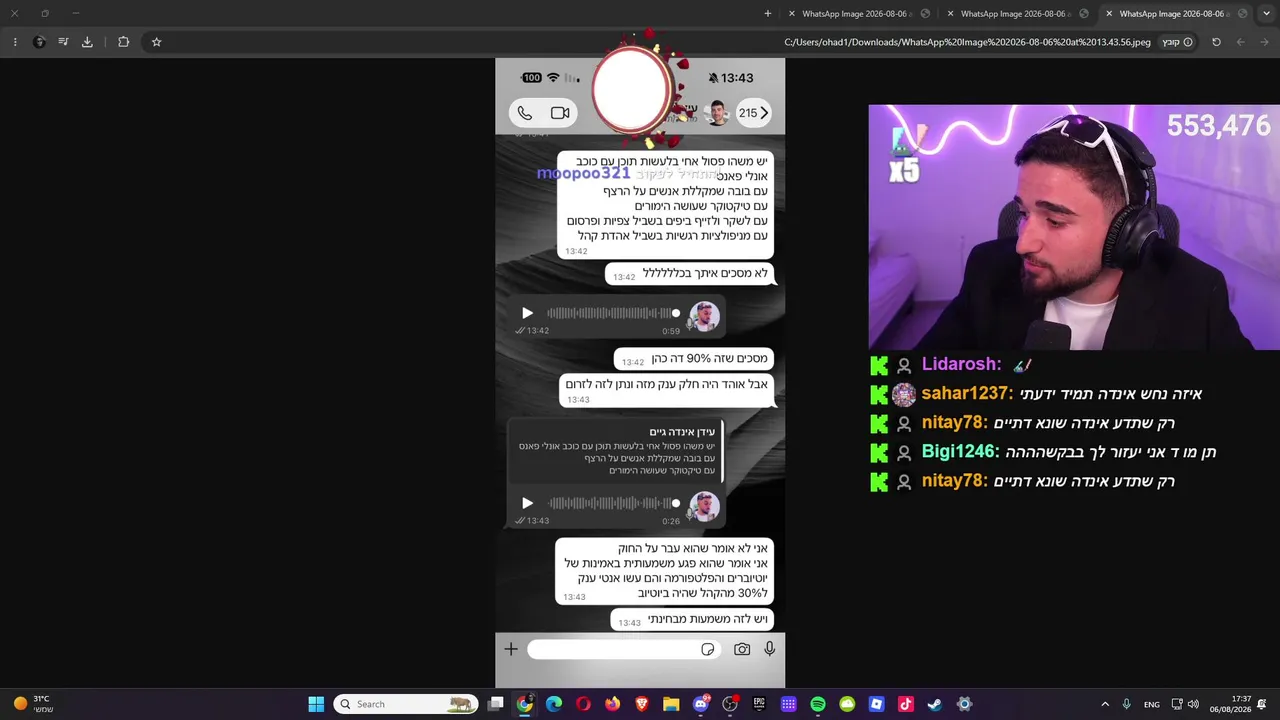Open the 31°C weather widget
The height and width of the screenshot is (720, 1280).
(32, 704)
